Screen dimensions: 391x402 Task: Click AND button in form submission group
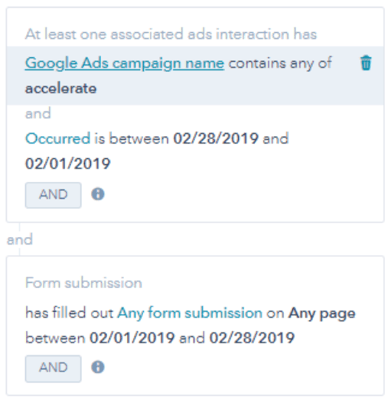click(x=53, y=368)
